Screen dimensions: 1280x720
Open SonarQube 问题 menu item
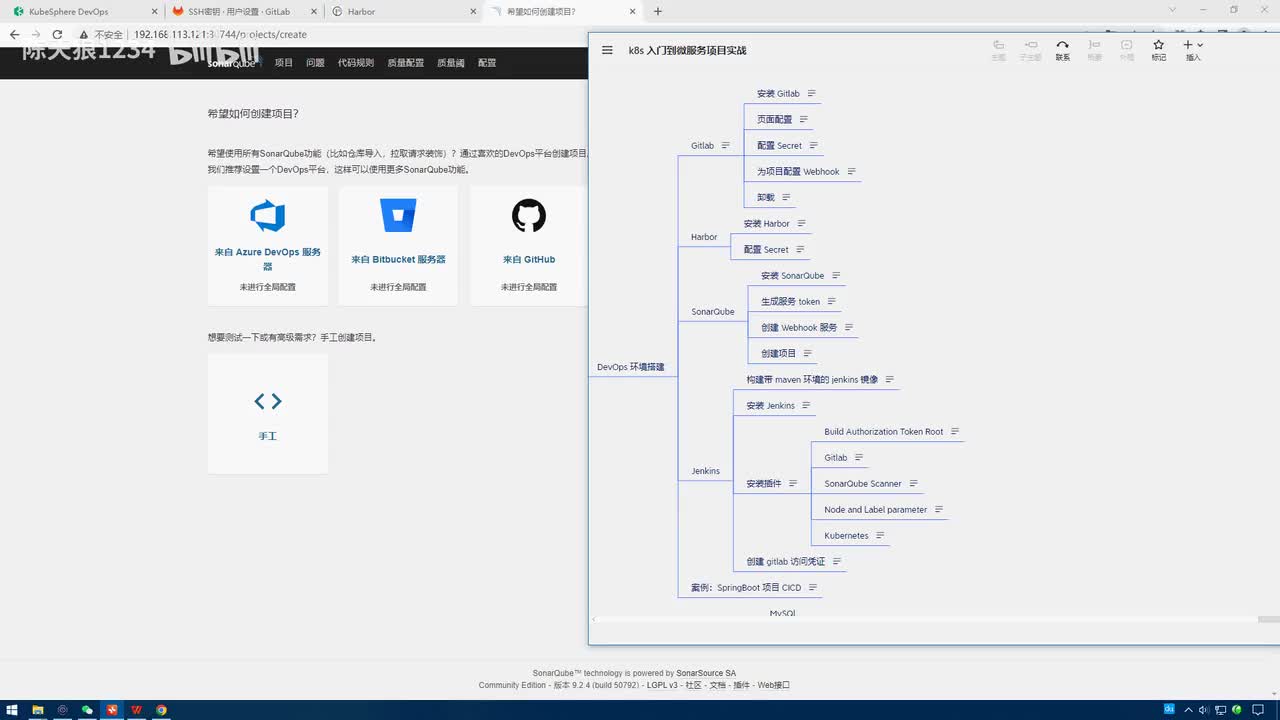point(315,62)
